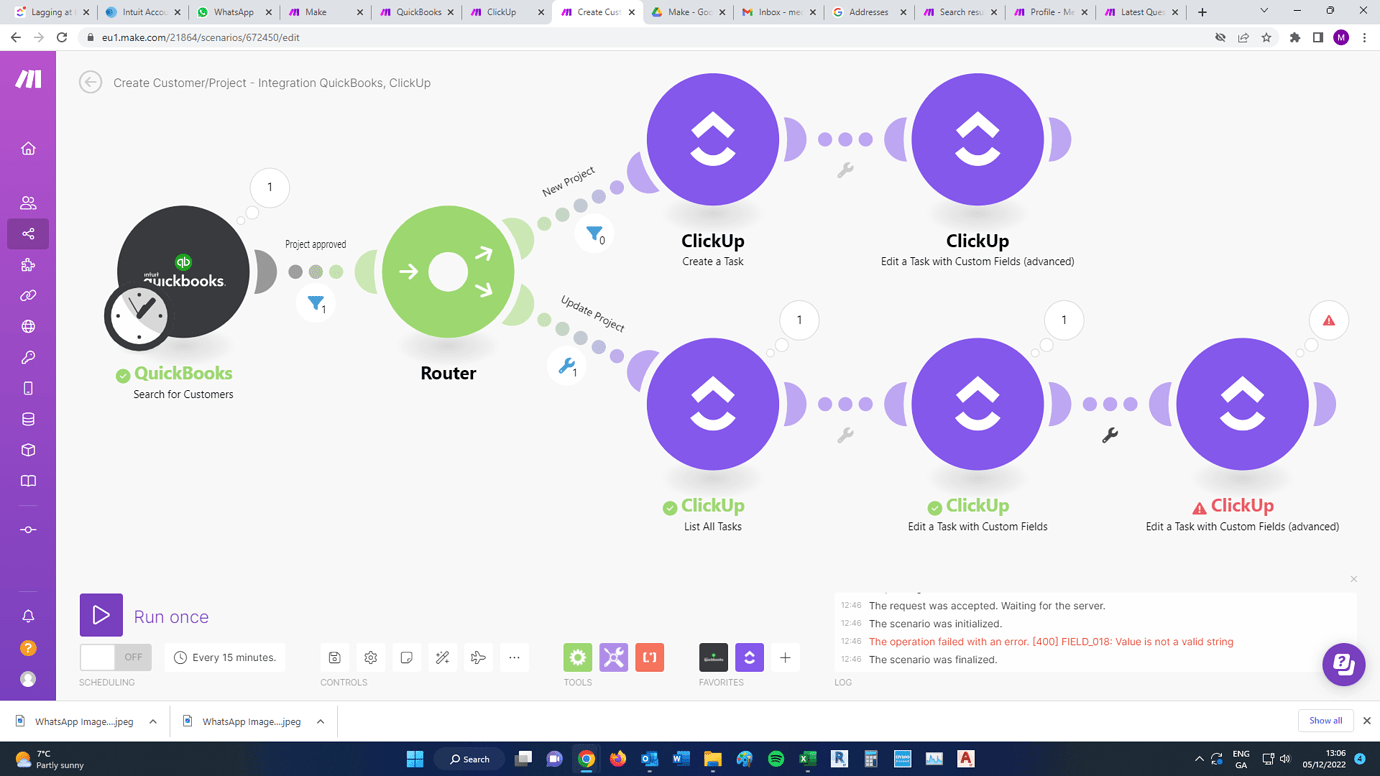Open Make help via the question mark bubble

pyautogui.click(x=1343, y=664)
